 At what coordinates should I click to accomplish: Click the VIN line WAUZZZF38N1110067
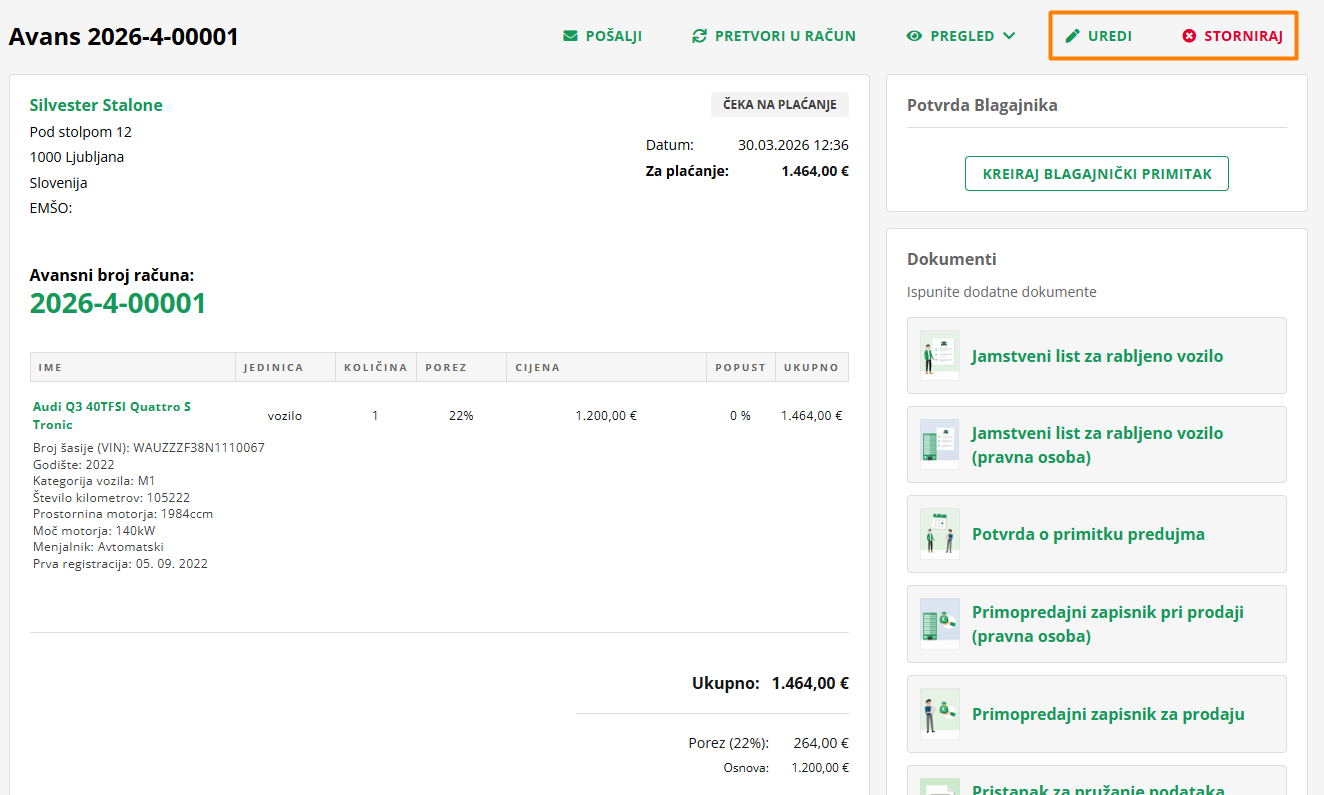[149, 447]
